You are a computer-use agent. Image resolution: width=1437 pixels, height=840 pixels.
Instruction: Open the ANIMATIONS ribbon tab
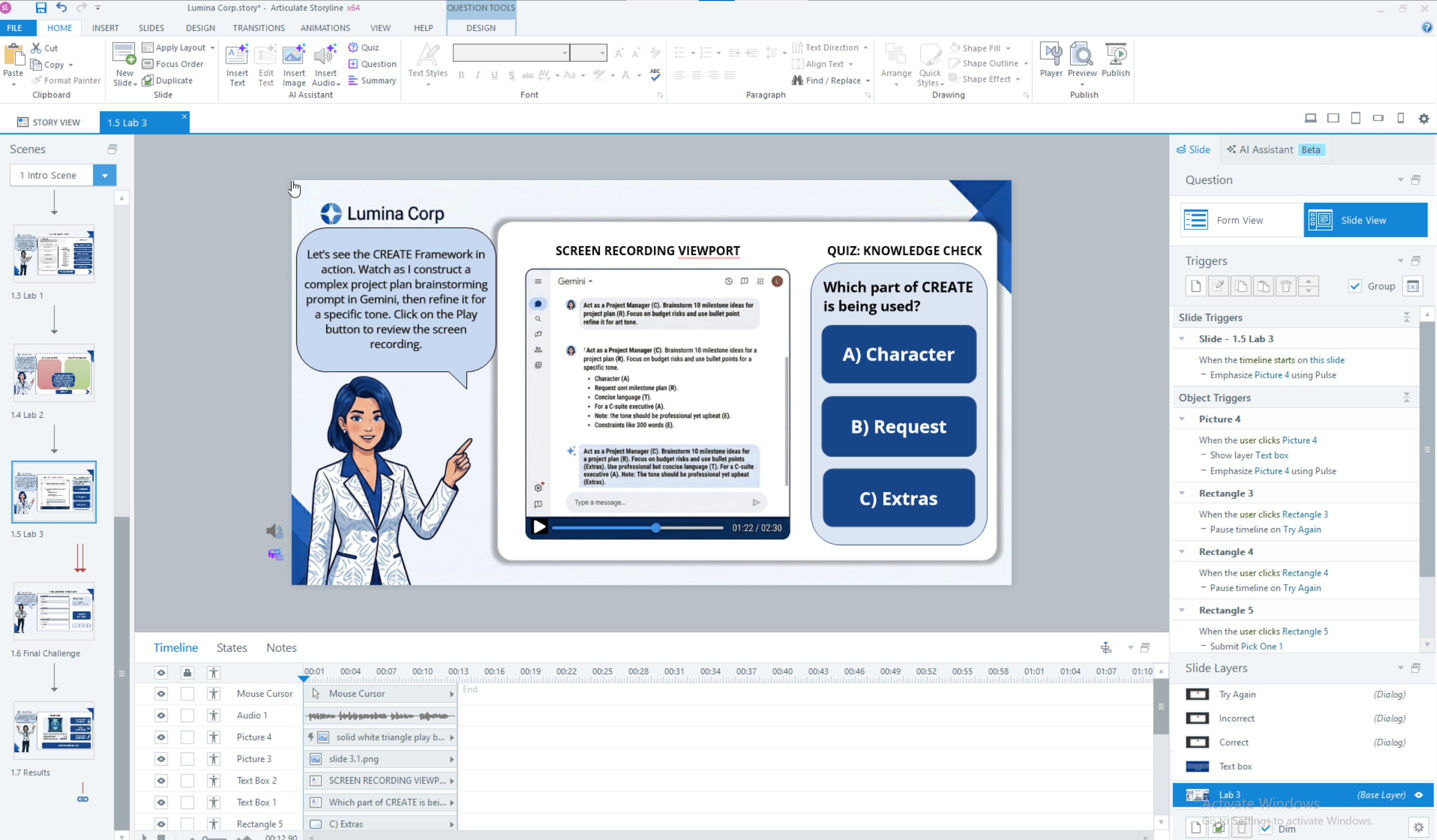pyautogui.click(x=324, y=27)
